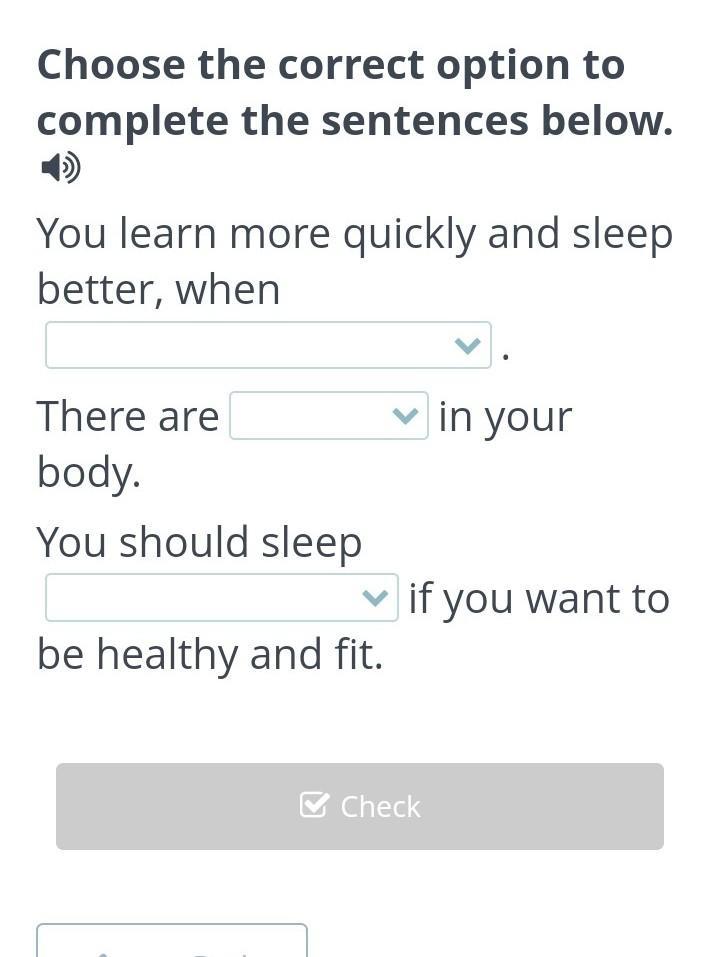
Task: Play the audio with the speaker icon
Action: coord(60,168)
